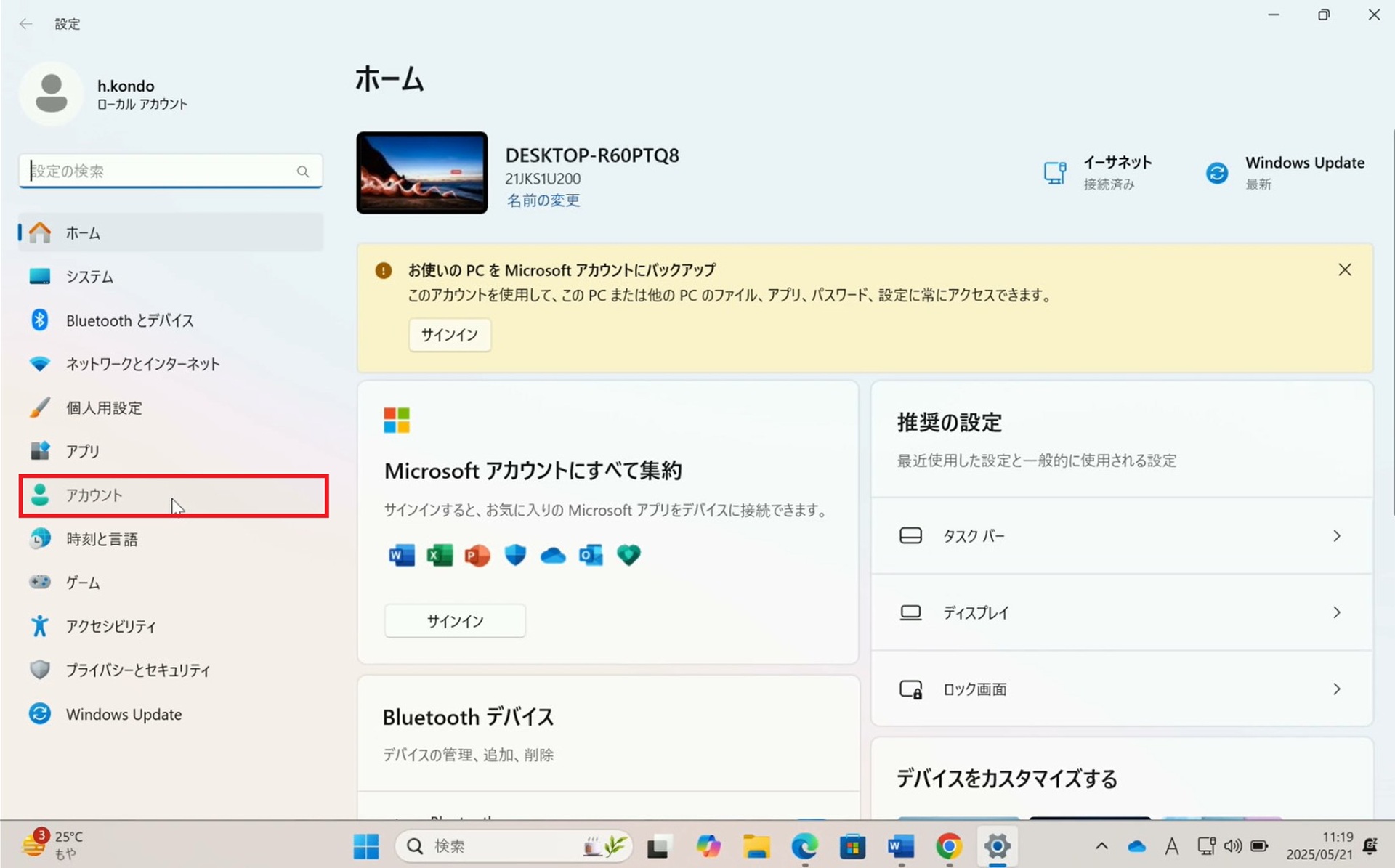This screenshot has width=1395, height=868.
Task: Open ゲーム settings in sidebar
Action: (171, 583)
